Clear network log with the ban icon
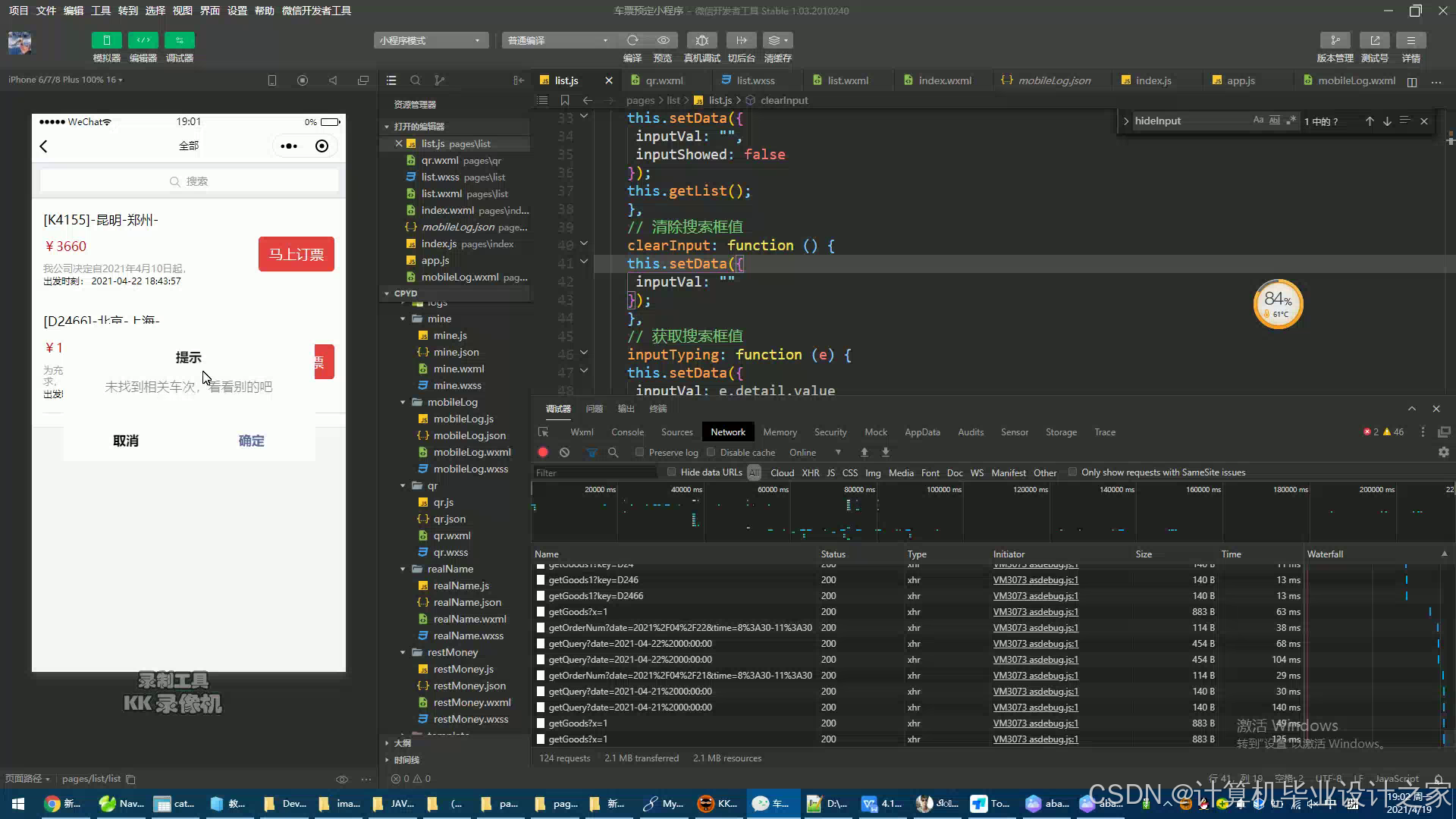This screenshot has height=819, width=1456. [564, 453]
